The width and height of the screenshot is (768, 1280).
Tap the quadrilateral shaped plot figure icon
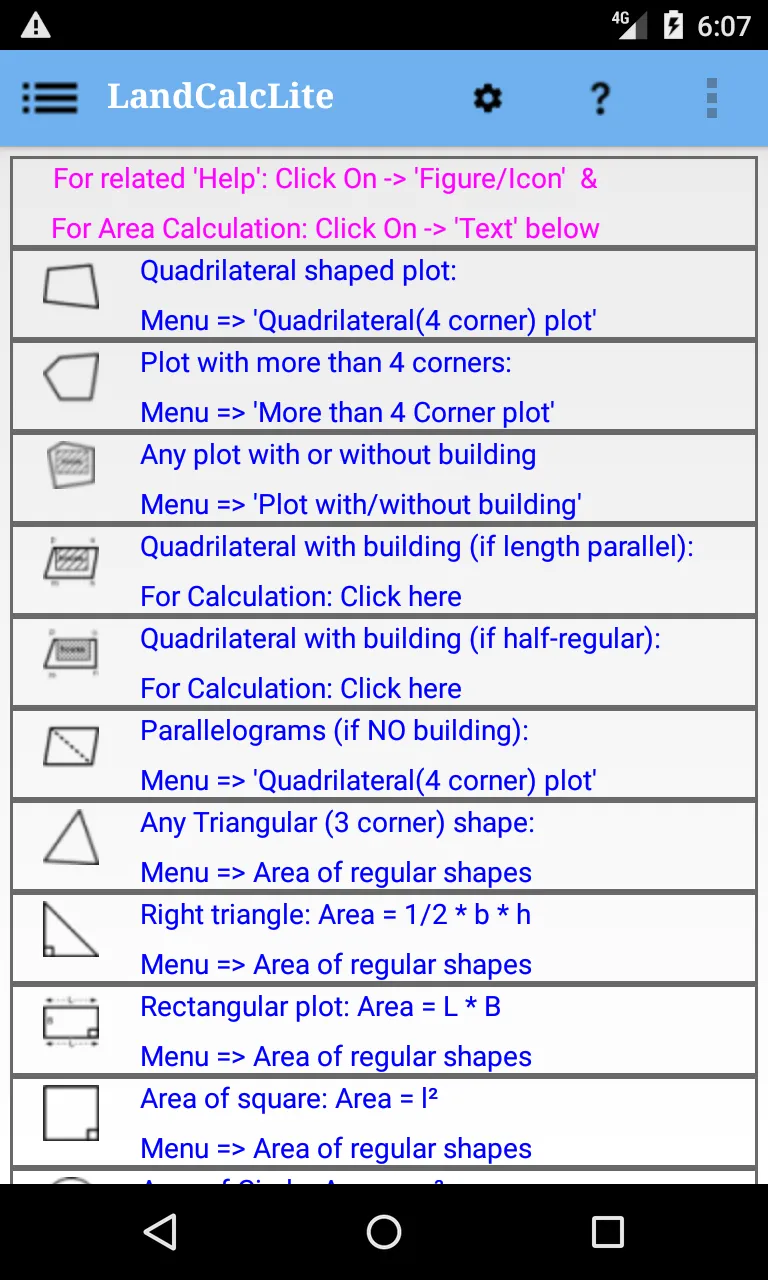pyautogui.click(x=71, y=285)
